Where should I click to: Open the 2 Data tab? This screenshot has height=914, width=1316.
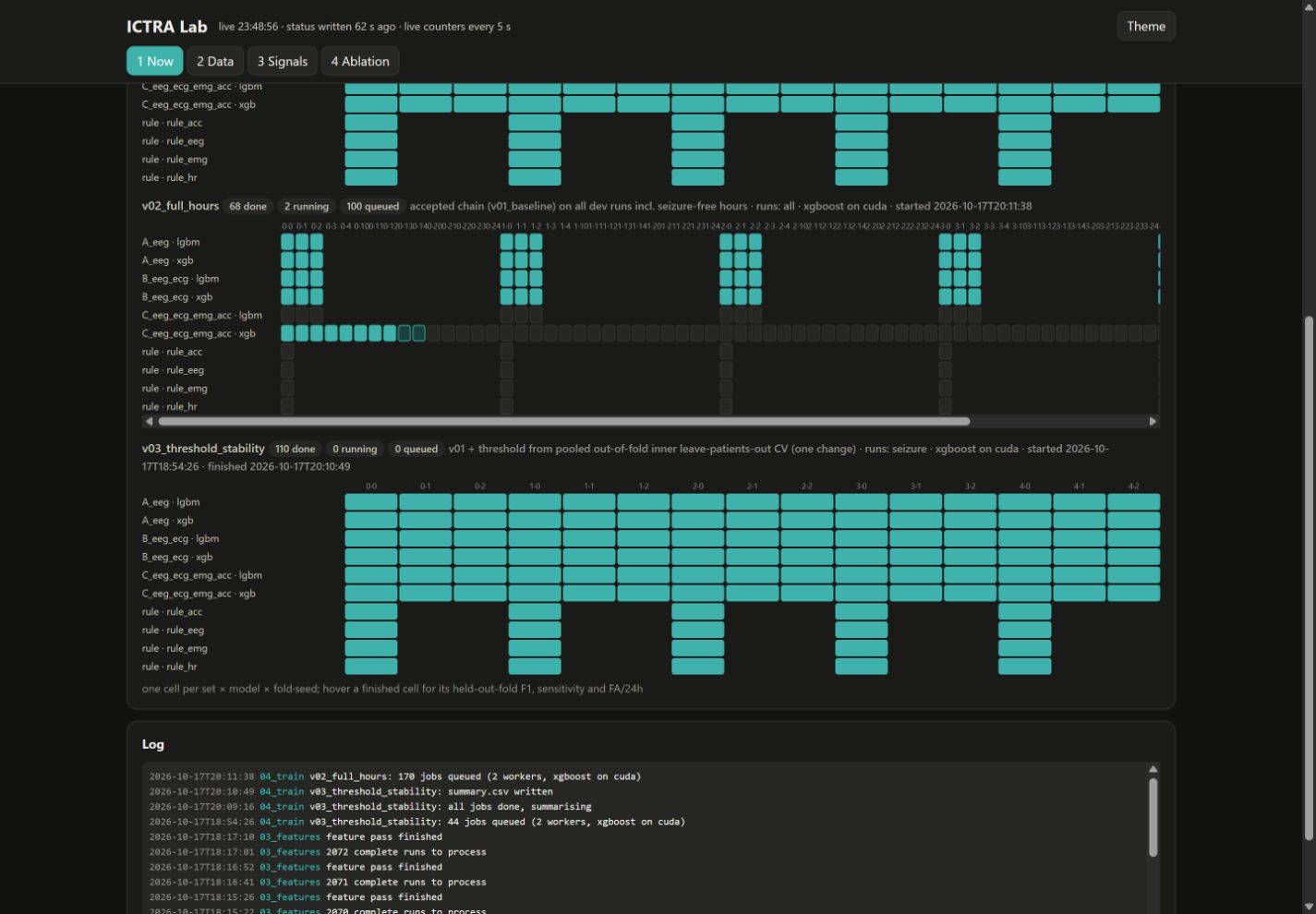(215, 62)
